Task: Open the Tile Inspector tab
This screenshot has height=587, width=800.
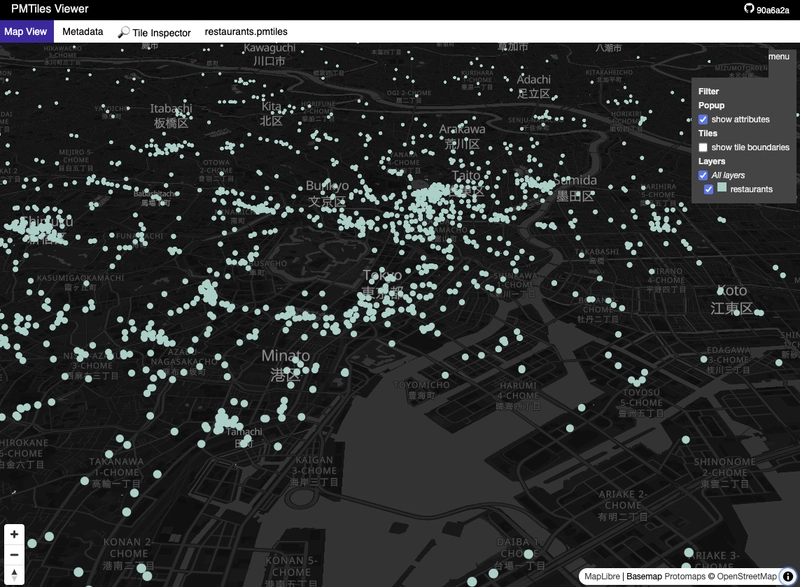Action: click(x=155, y=32)
